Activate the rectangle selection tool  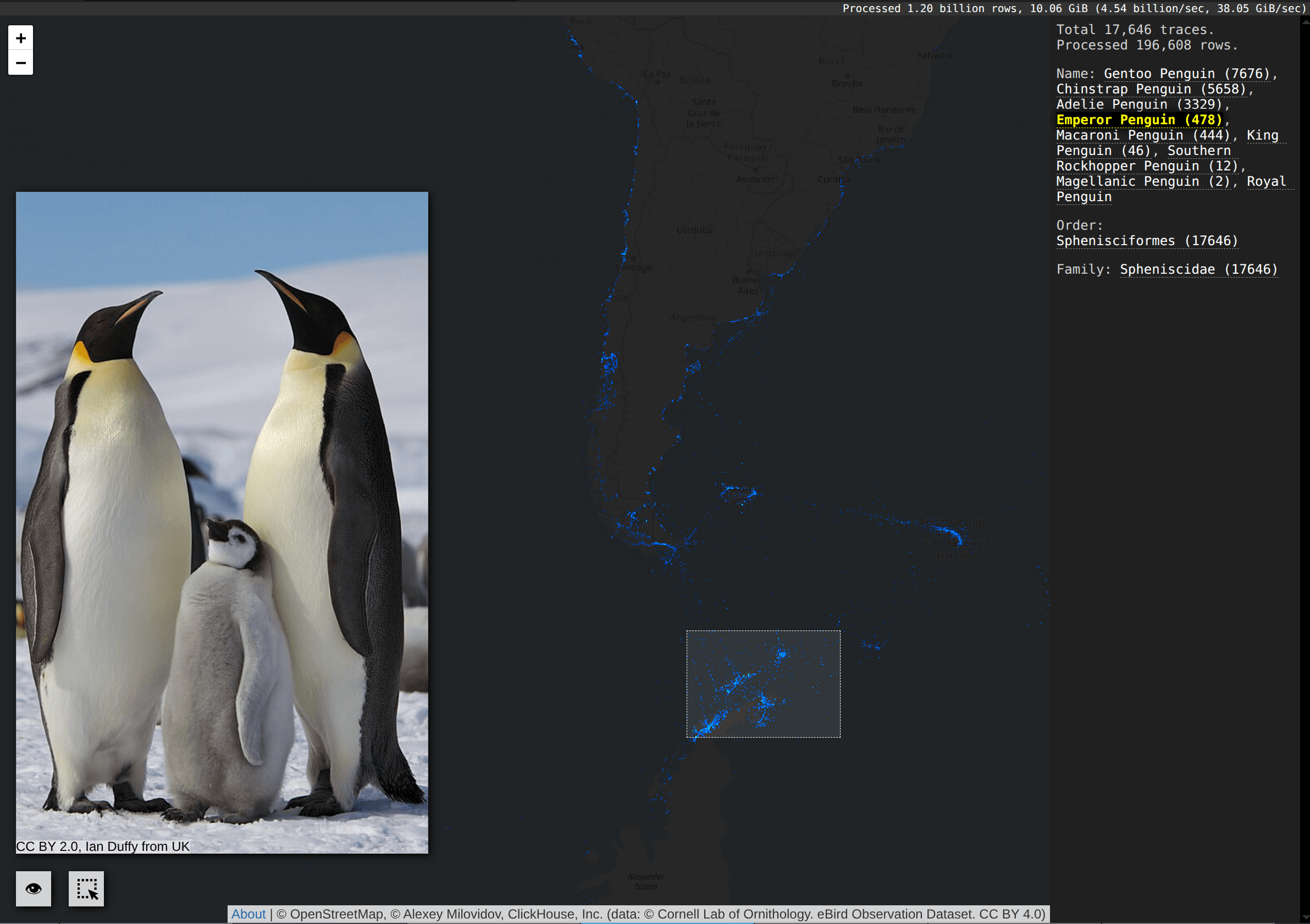86,888
